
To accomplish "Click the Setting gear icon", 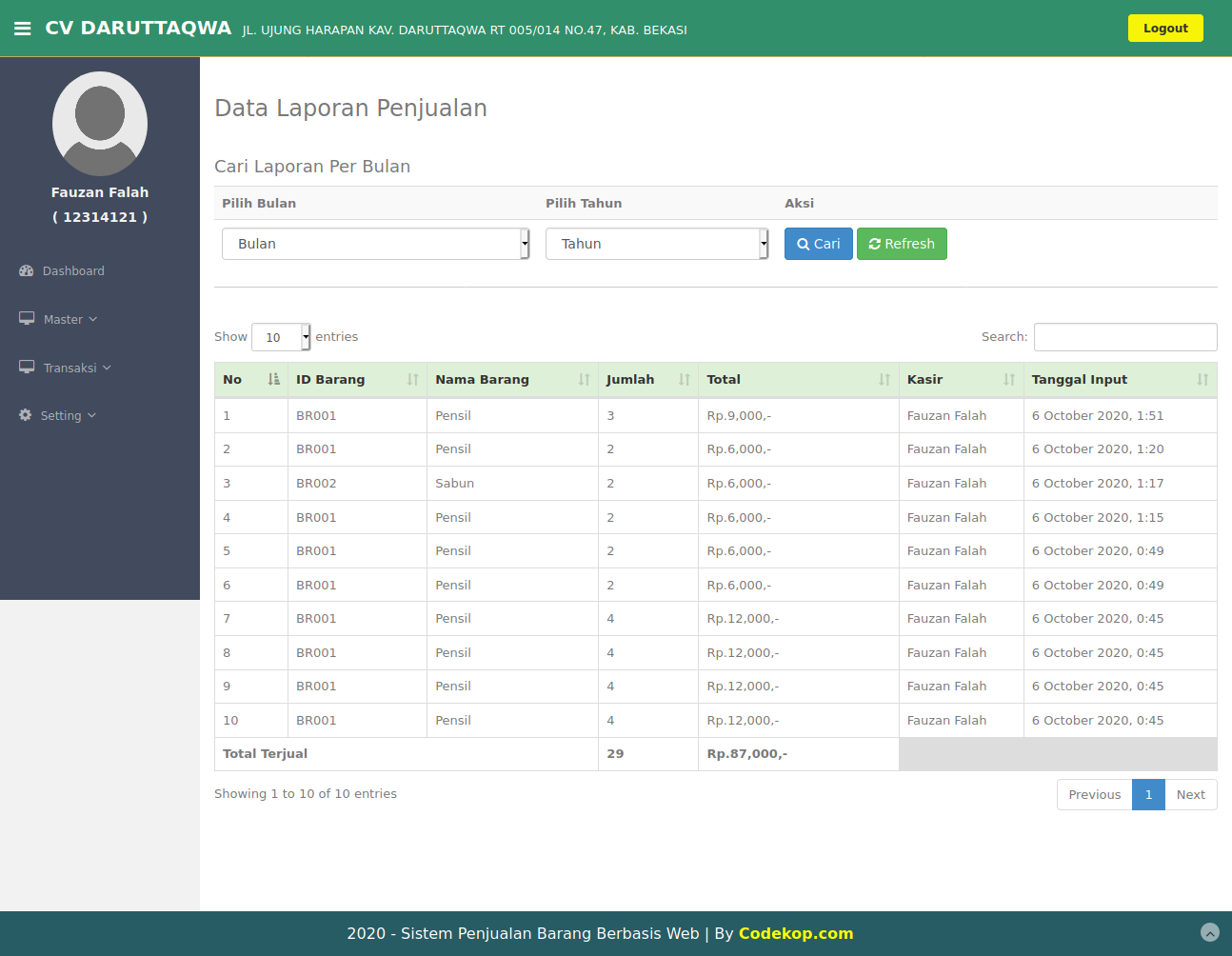I will point(25,415).
